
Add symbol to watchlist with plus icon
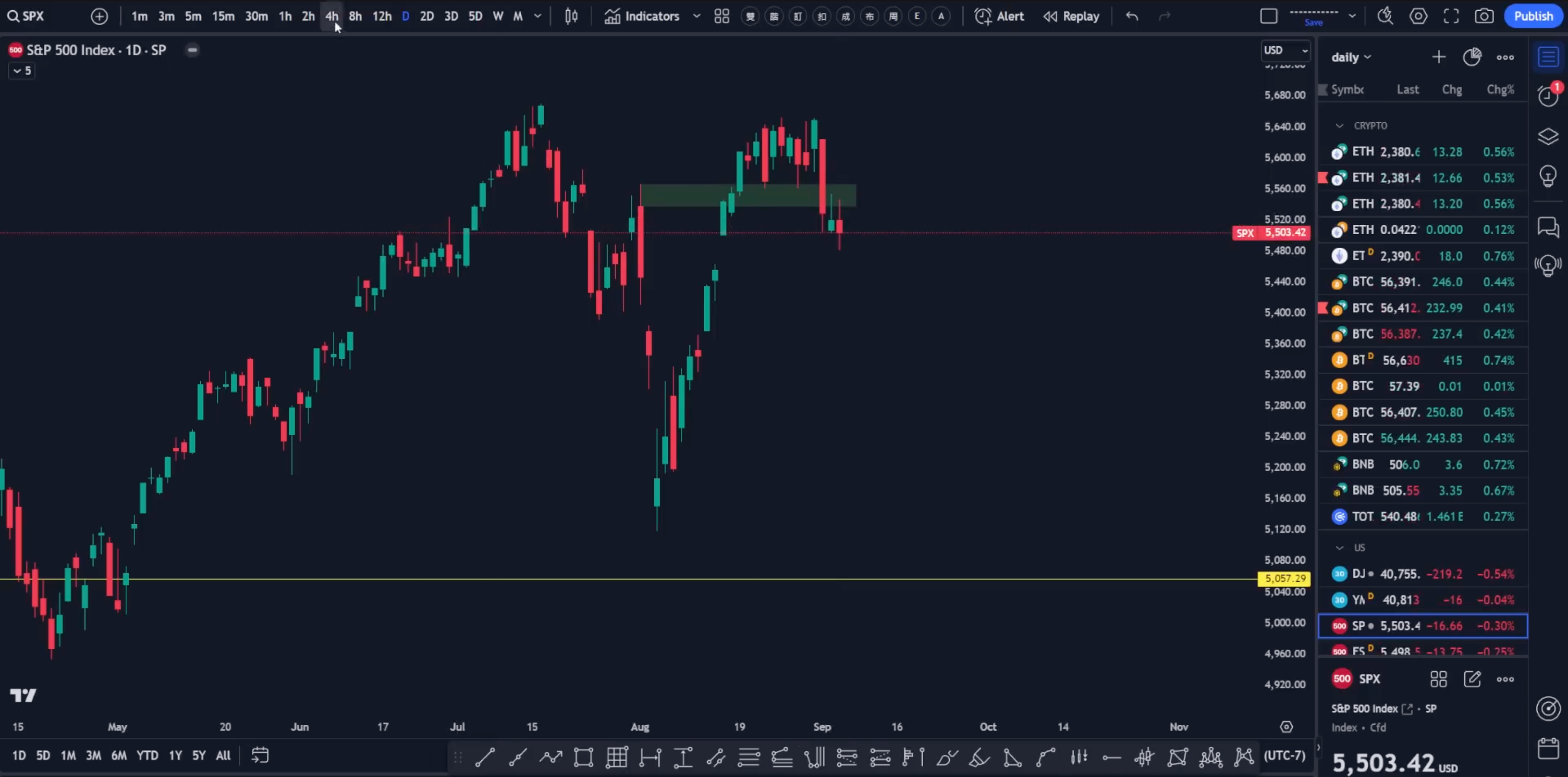pos(1438,57)
